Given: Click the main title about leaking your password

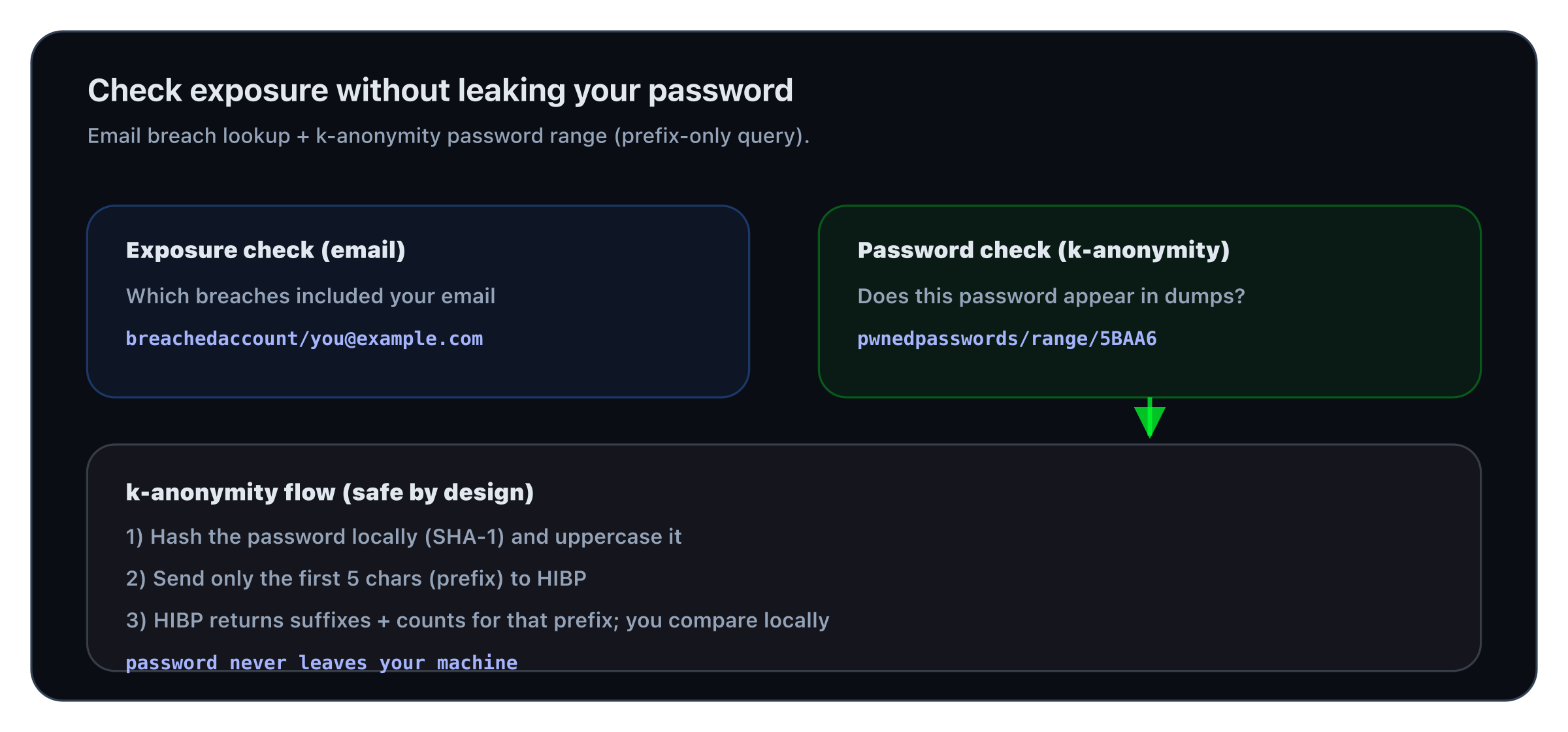Looking at the screenshot, I should click(x=440, y=90).
